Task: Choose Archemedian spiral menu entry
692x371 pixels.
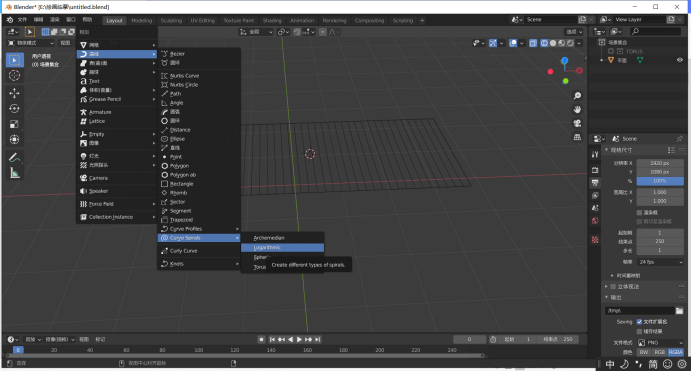Action: (282, 238)
